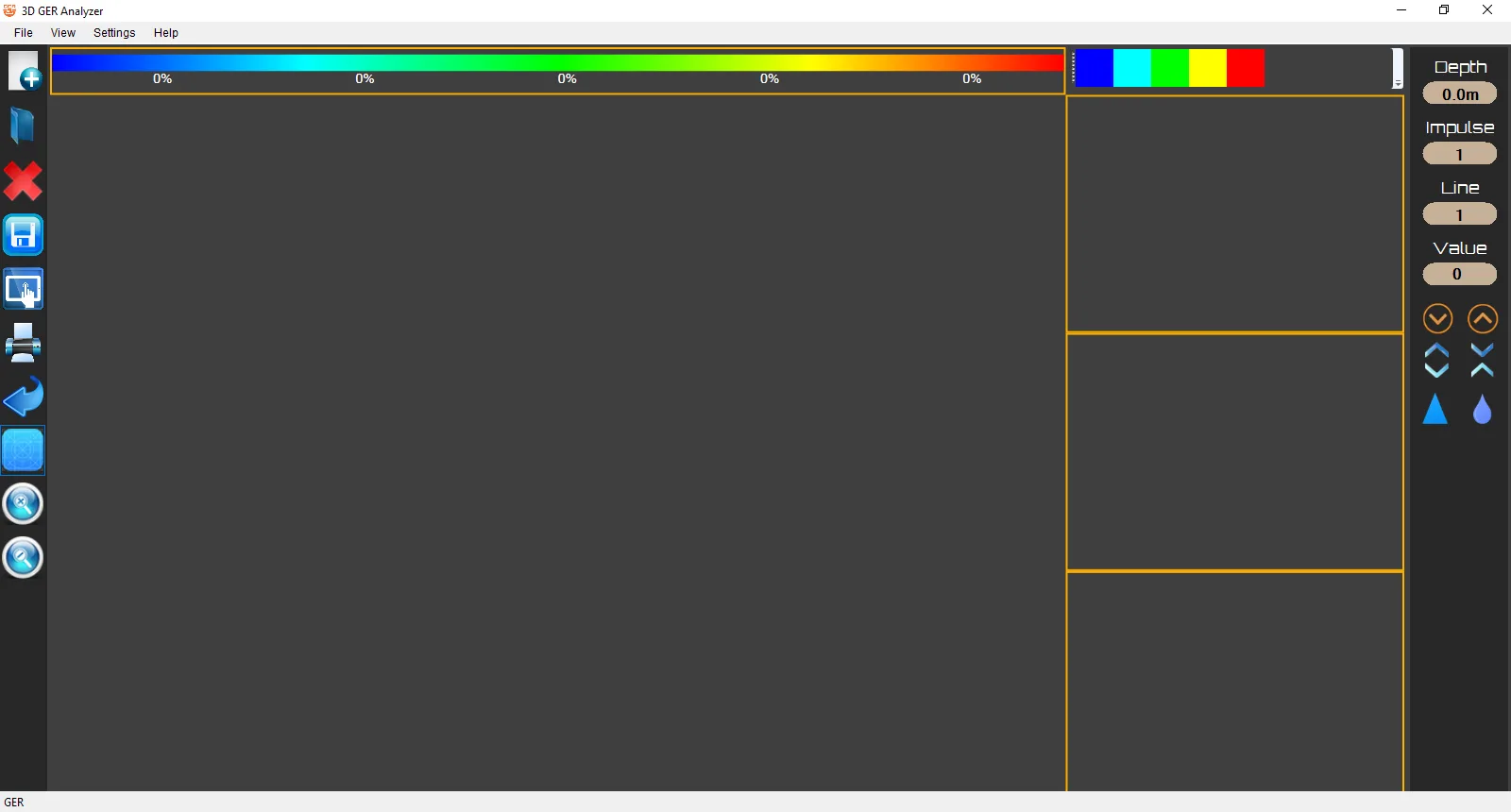Open file with the blue book icon

(23, 126)
